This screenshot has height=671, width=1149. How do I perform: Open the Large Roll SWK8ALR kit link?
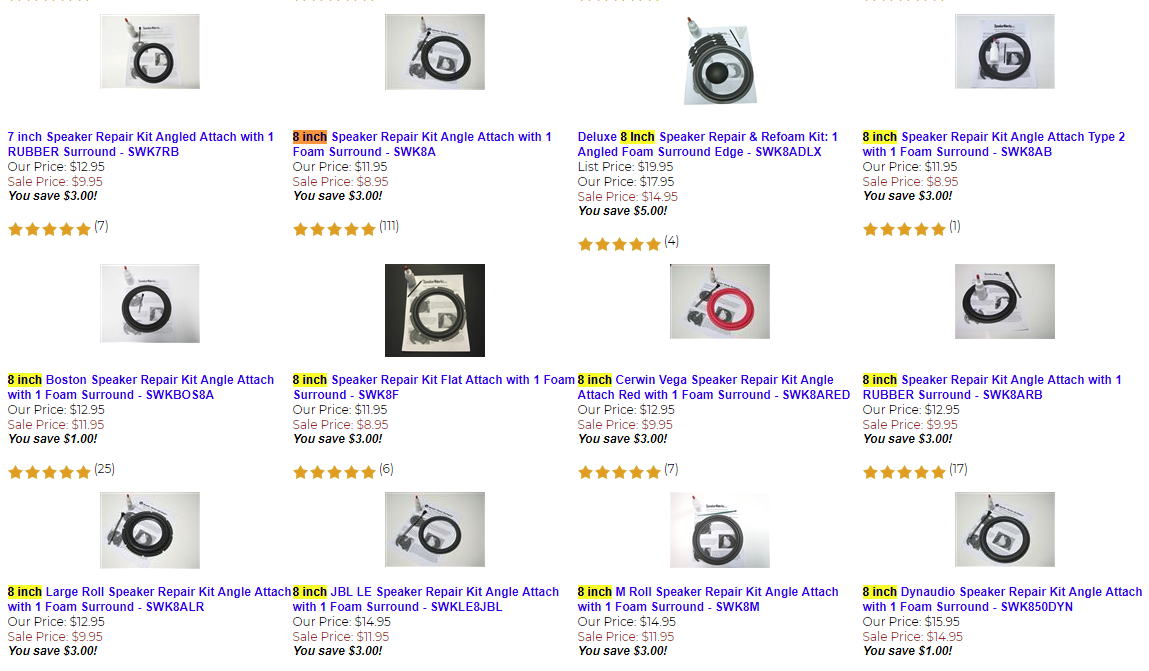click(149, 599)
